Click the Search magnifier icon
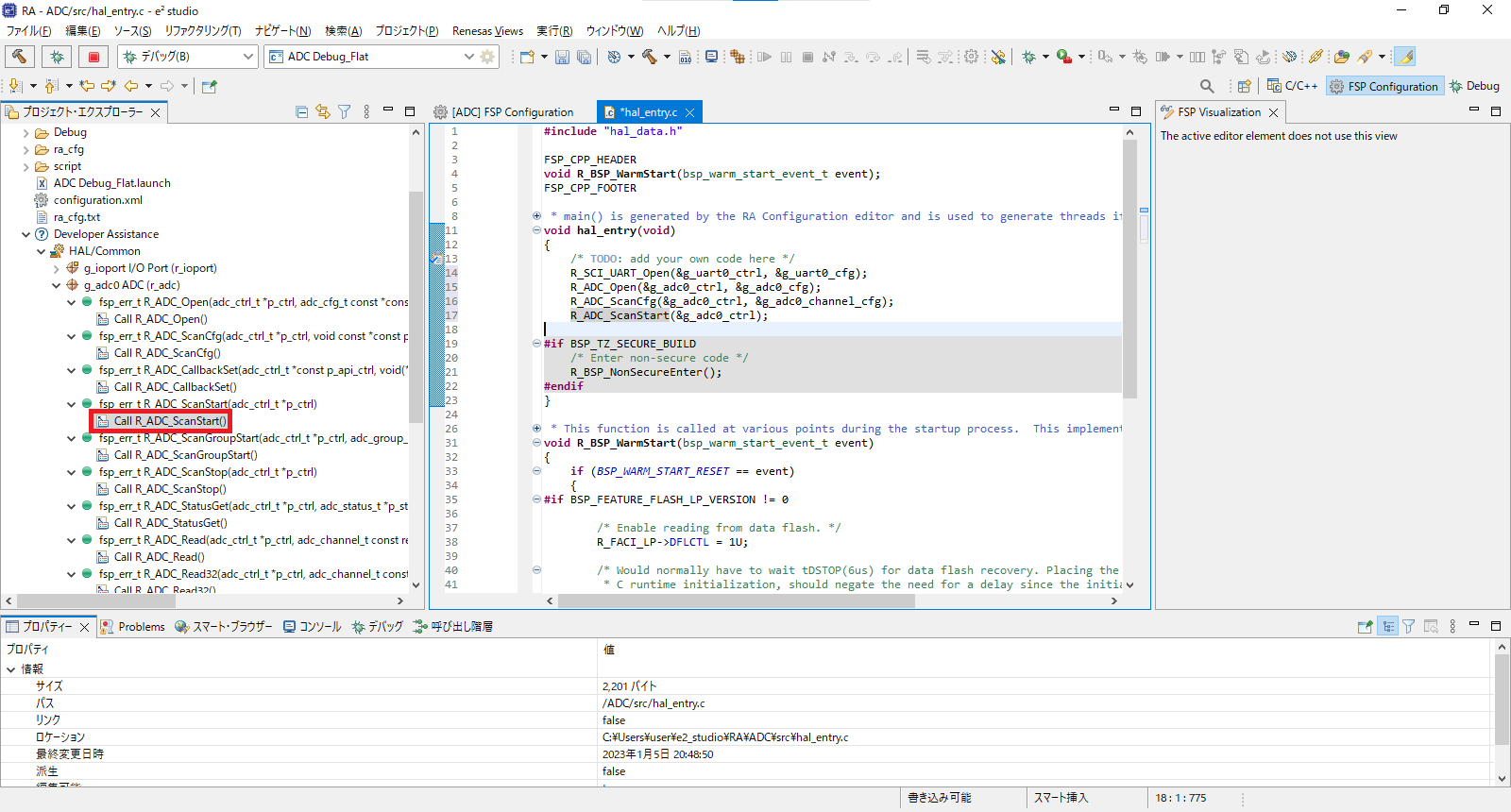Image resolution: width=1511 pixels, height=812 pixels. click(1207, 86)
